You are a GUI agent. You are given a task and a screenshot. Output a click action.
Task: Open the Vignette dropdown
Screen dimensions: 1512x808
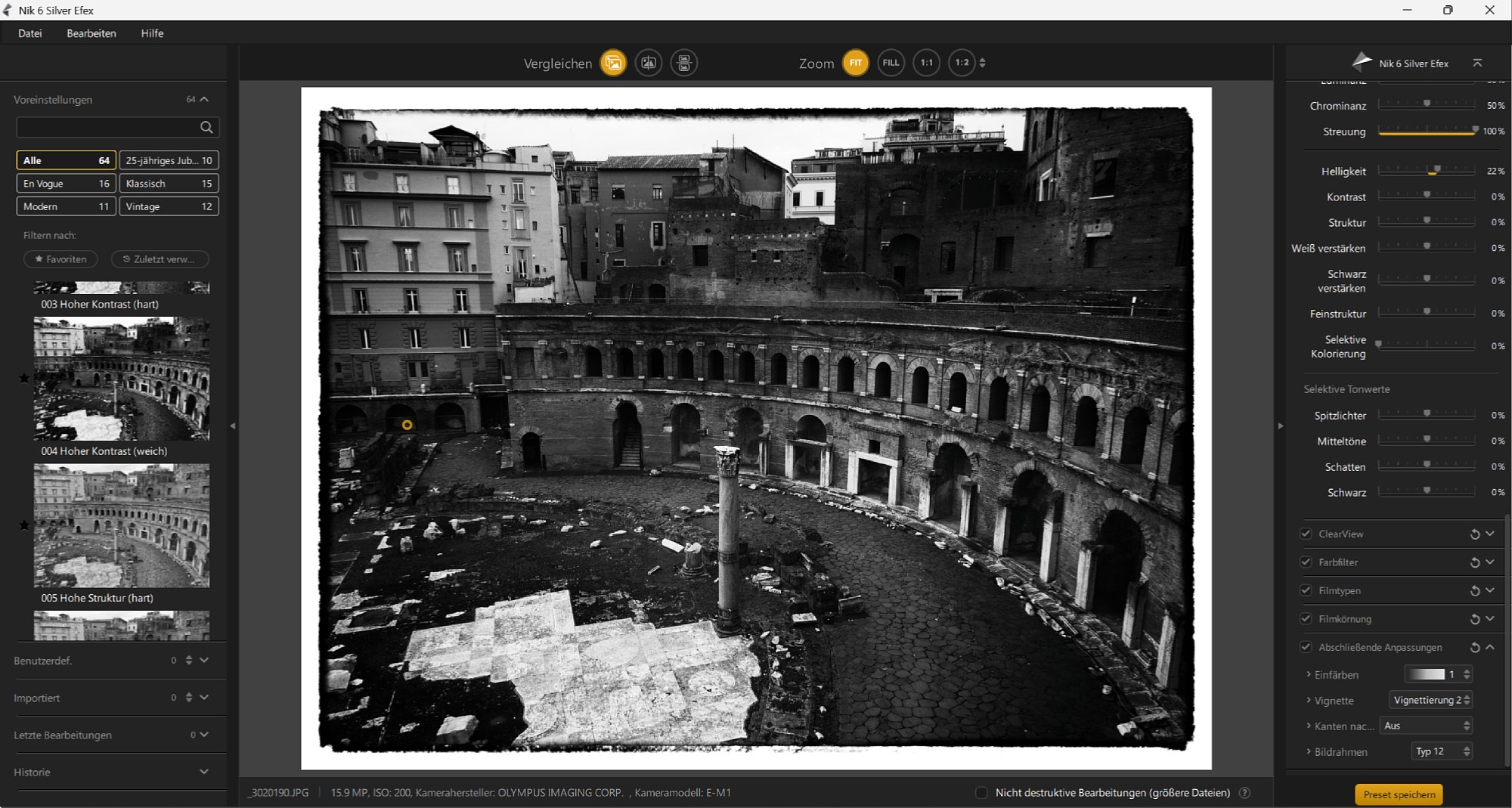[x=1431, y=700]
